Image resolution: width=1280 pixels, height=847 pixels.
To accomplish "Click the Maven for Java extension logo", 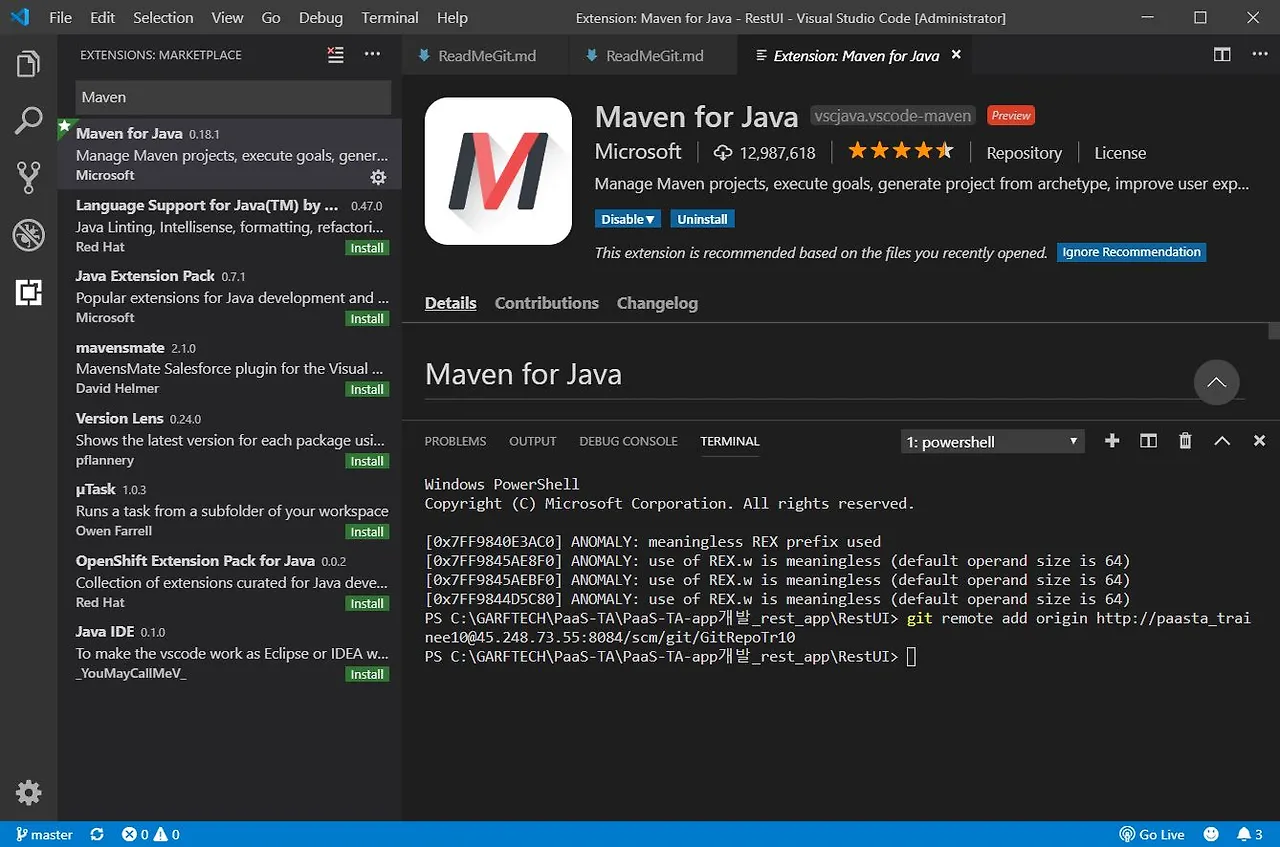I will [498, 171].
